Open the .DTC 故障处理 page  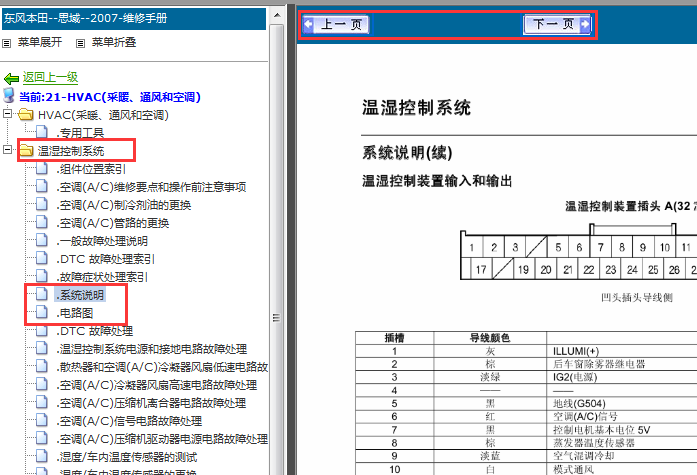click(95, 331)
